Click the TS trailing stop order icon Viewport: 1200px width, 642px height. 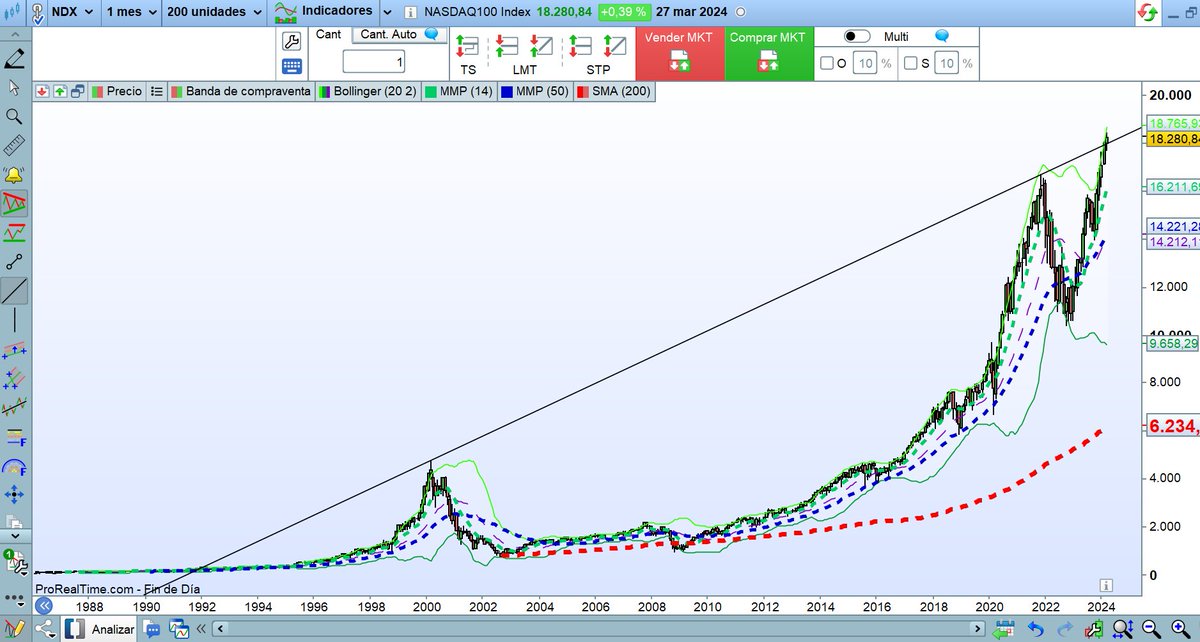point(467,46)
